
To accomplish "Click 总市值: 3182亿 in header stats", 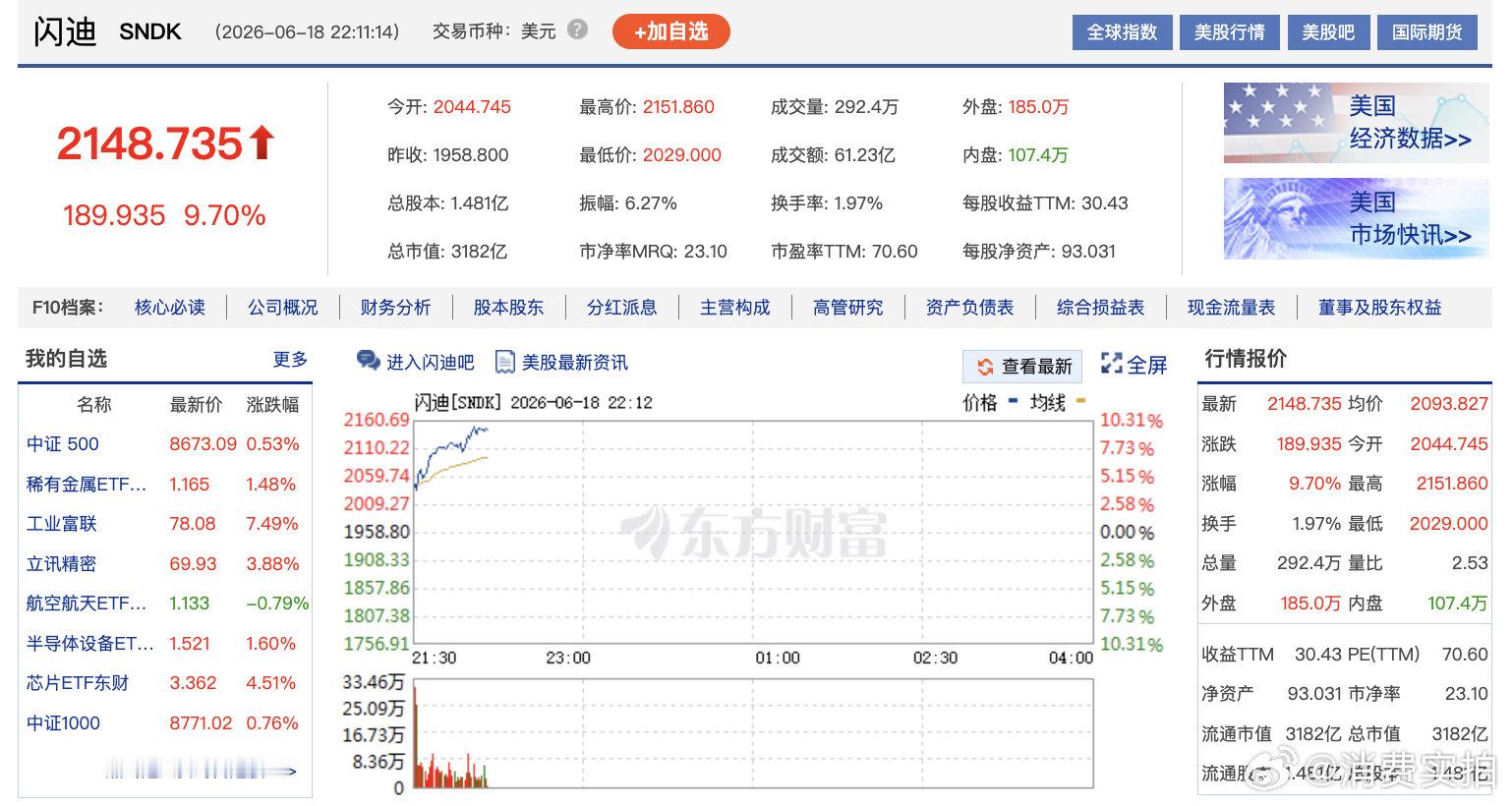I will [447, 252].
